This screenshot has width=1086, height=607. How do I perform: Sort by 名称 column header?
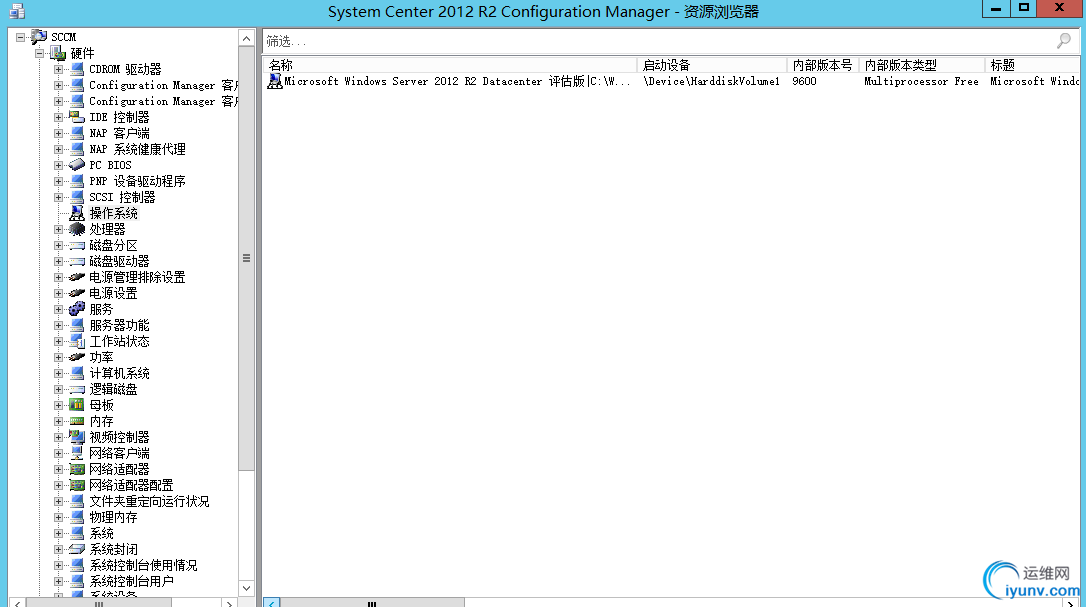[450, 65]
